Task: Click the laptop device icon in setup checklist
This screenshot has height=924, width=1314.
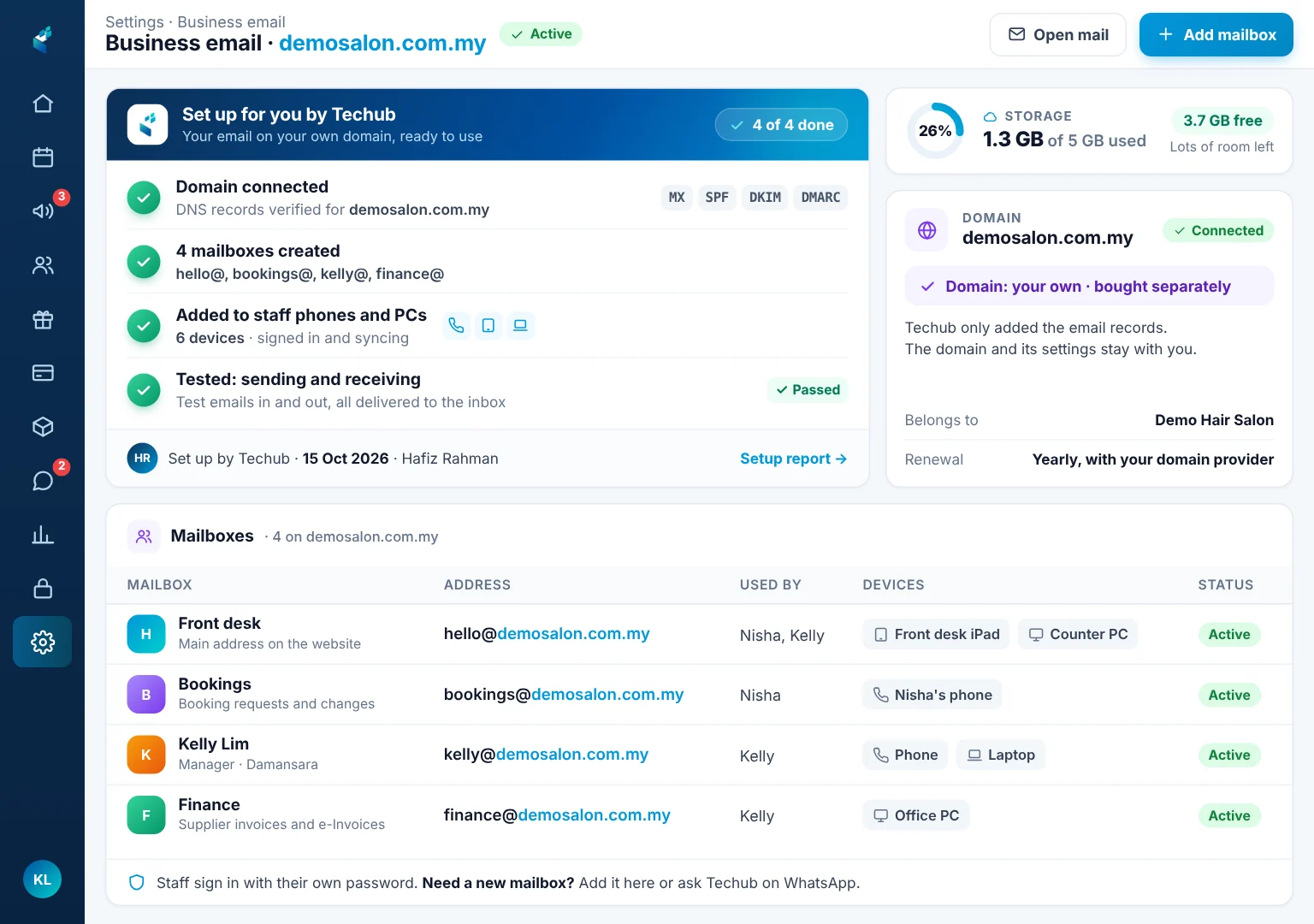Action: 520,325
